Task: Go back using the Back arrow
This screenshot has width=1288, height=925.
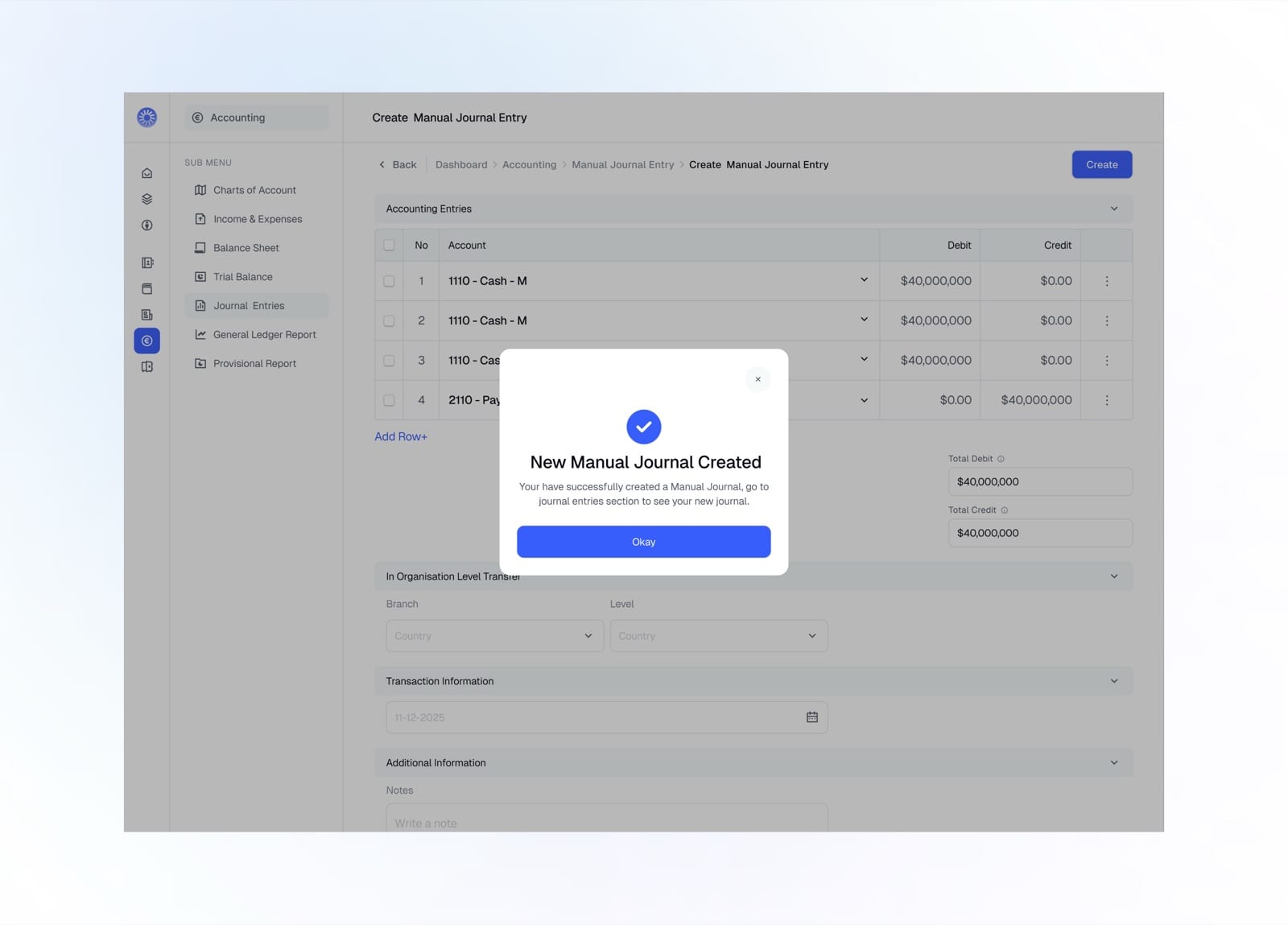Action: pos(398,164)
